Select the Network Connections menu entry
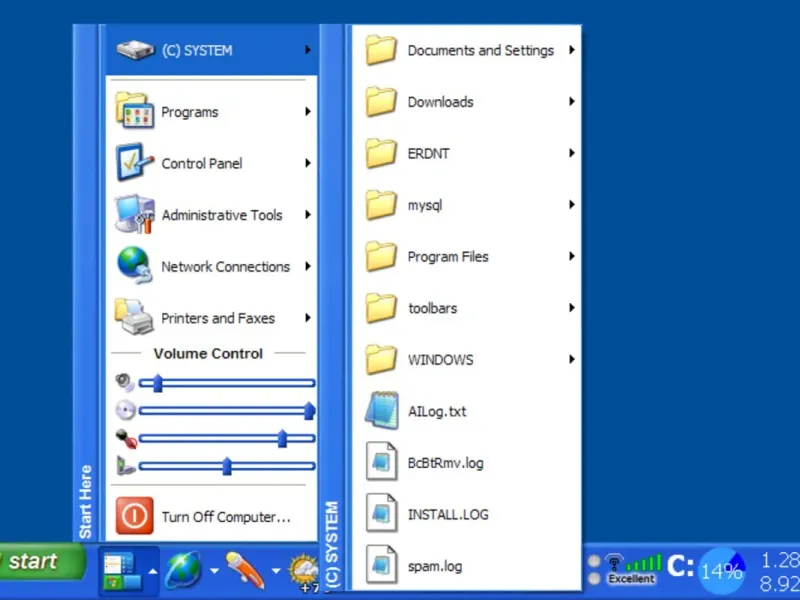 coord(212,266)
